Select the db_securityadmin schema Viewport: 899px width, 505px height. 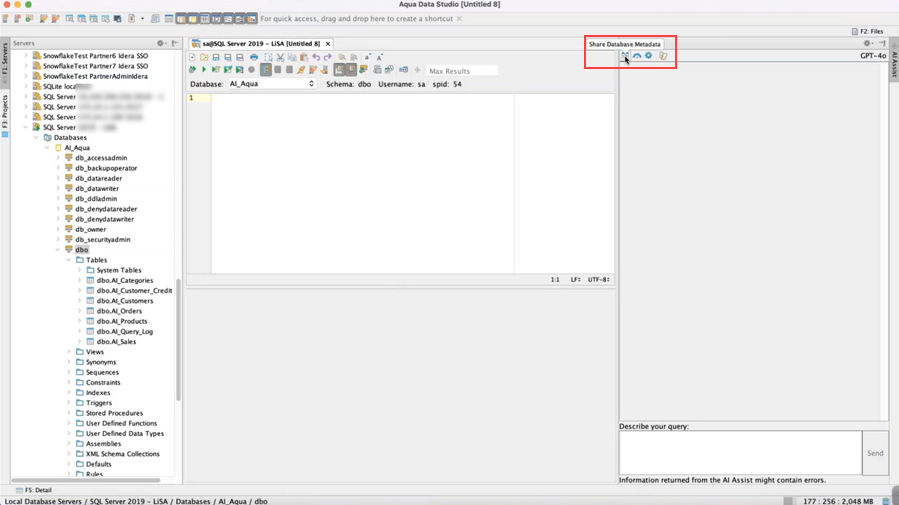(103, 240)
